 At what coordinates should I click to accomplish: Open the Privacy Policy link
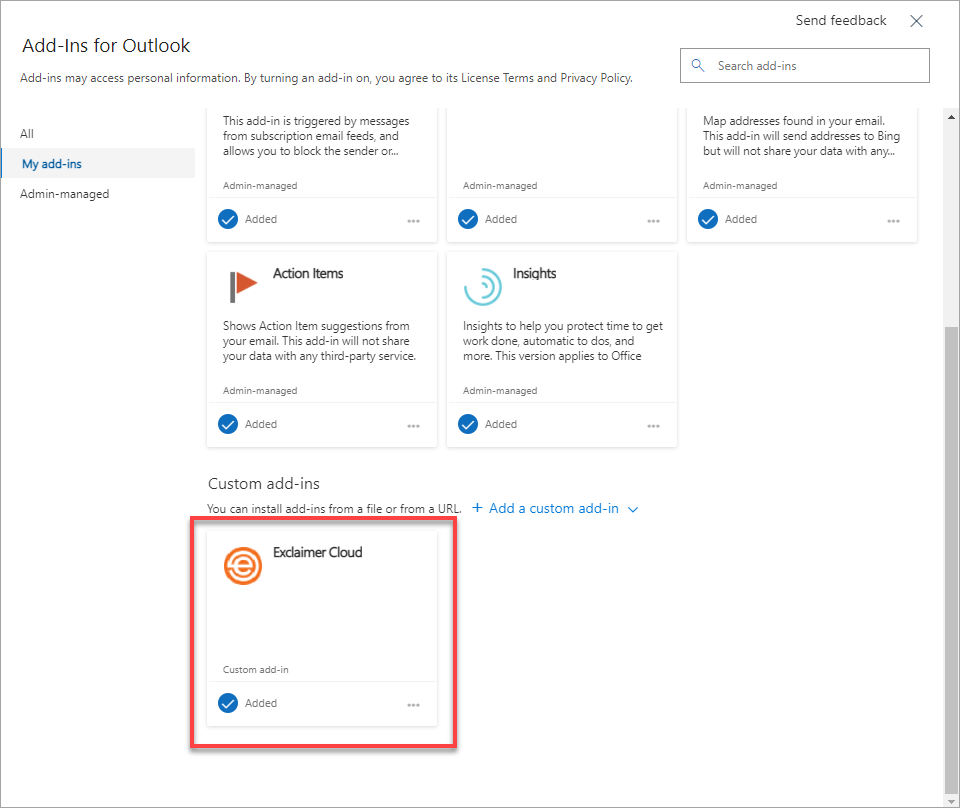pyautogui.click(x=595, y=78)
